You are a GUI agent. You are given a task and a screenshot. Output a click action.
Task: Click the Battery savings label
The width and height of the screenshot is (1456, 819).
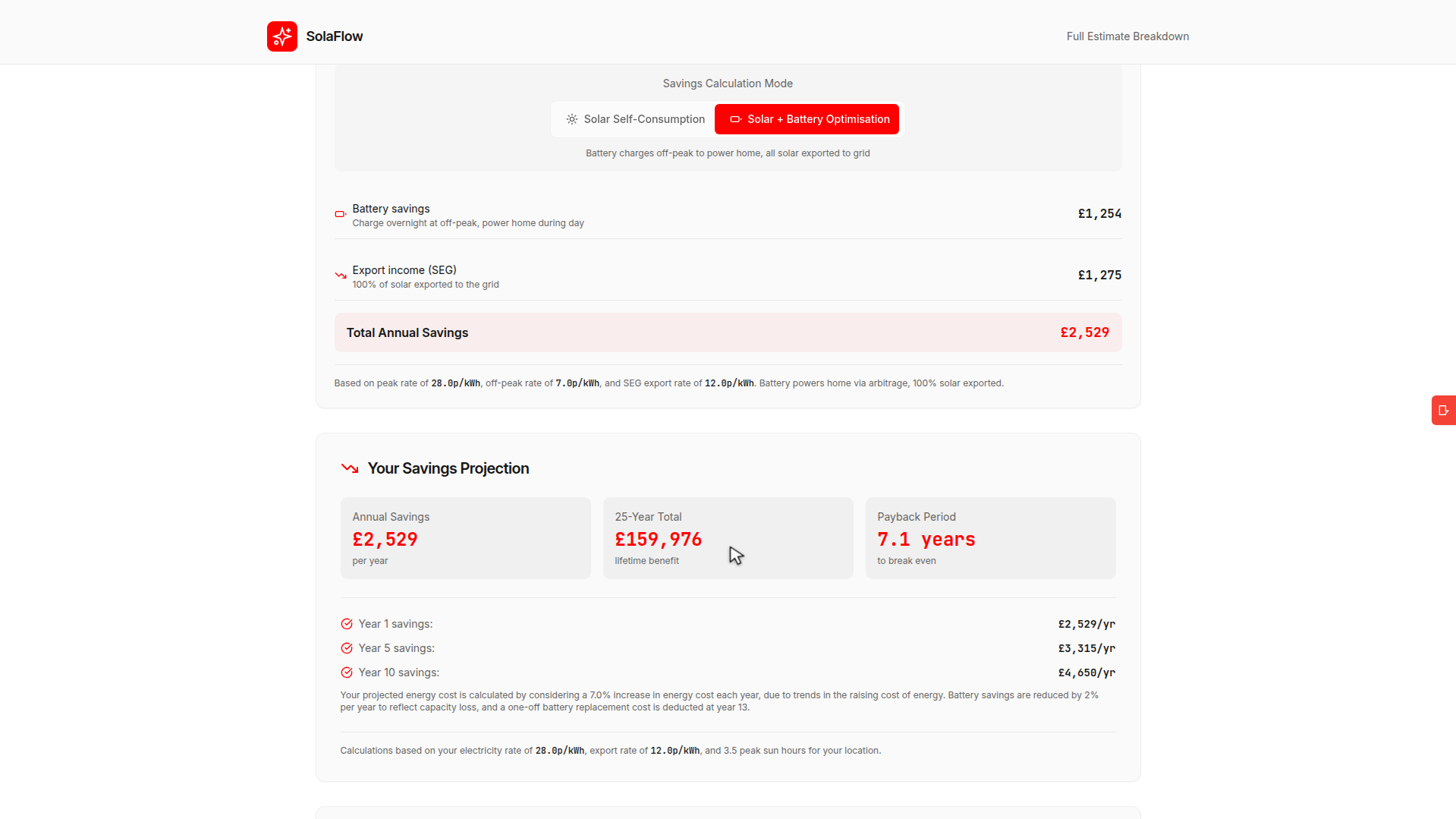click(391, 209)
